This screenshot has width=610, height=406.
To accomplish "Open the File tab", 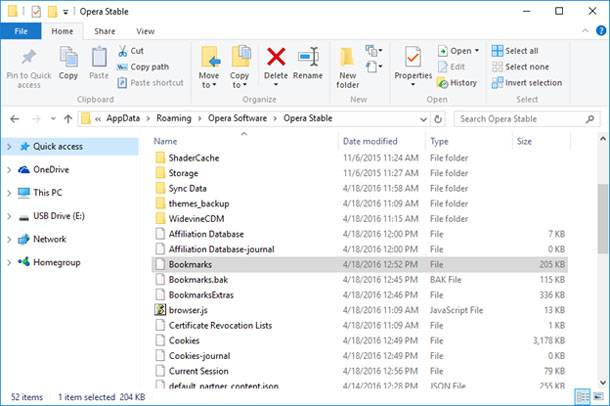I will coord(21,31).
